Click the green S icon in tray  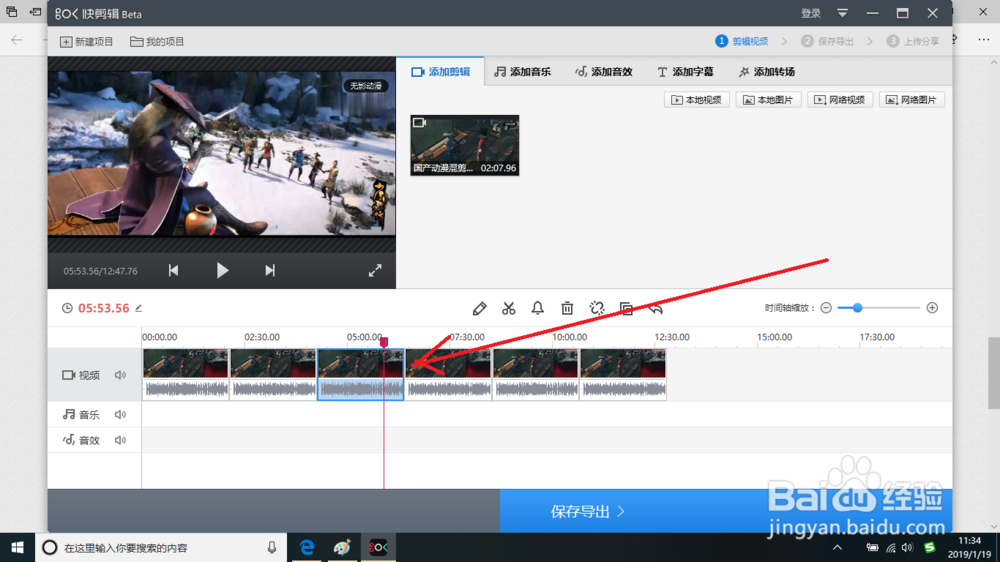pyautogui.click(x=930, y=547)
